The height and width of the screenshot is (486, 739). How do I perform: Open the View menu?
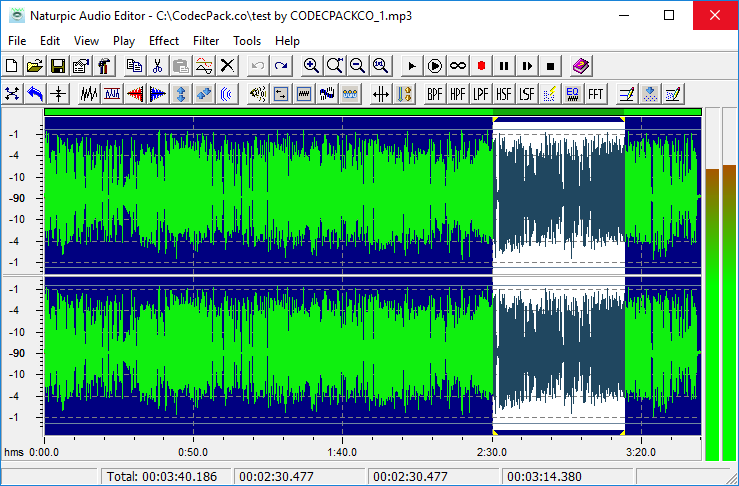click(87, 41)
